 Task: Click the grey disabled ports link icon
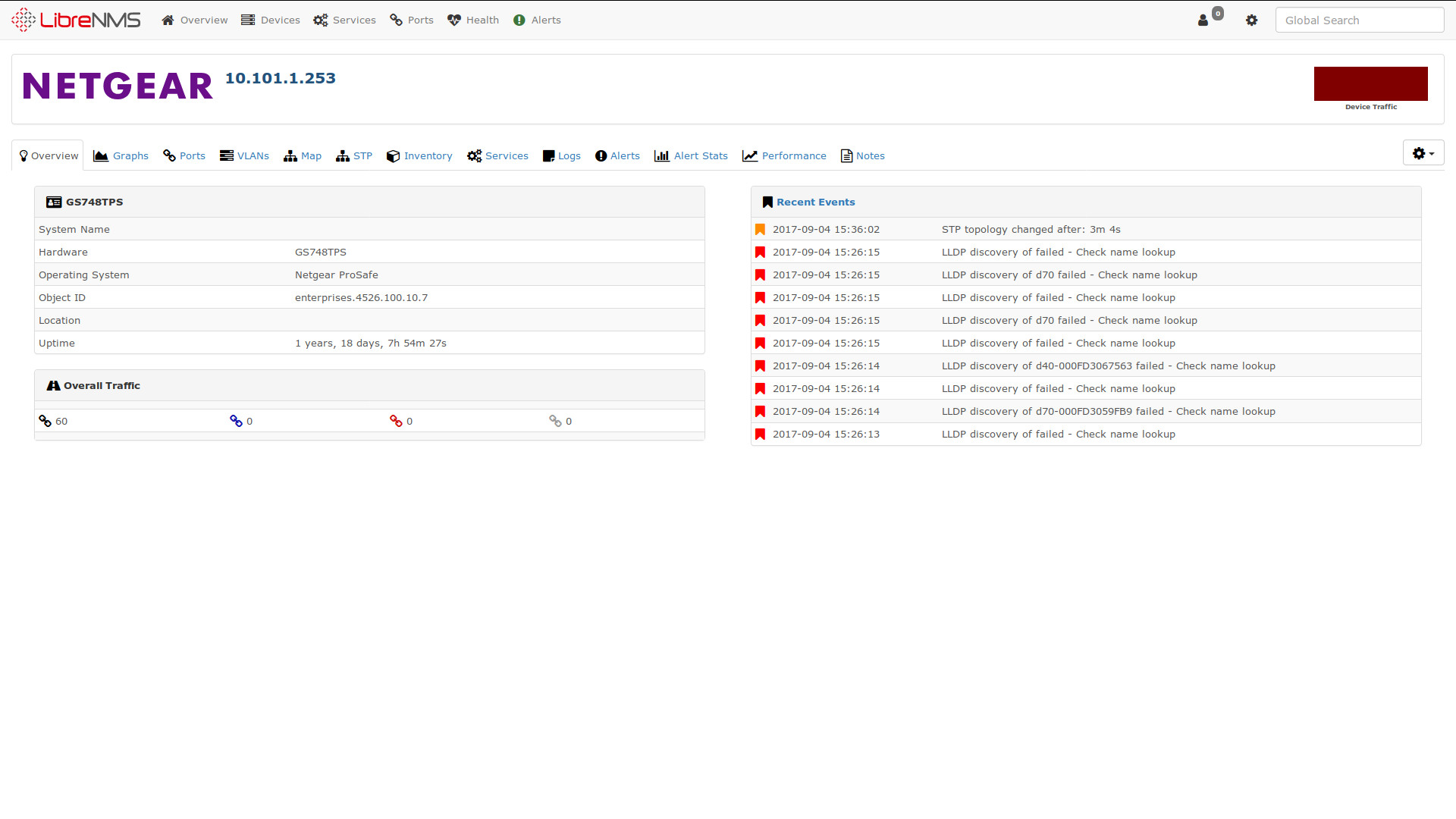coord(556,421)
